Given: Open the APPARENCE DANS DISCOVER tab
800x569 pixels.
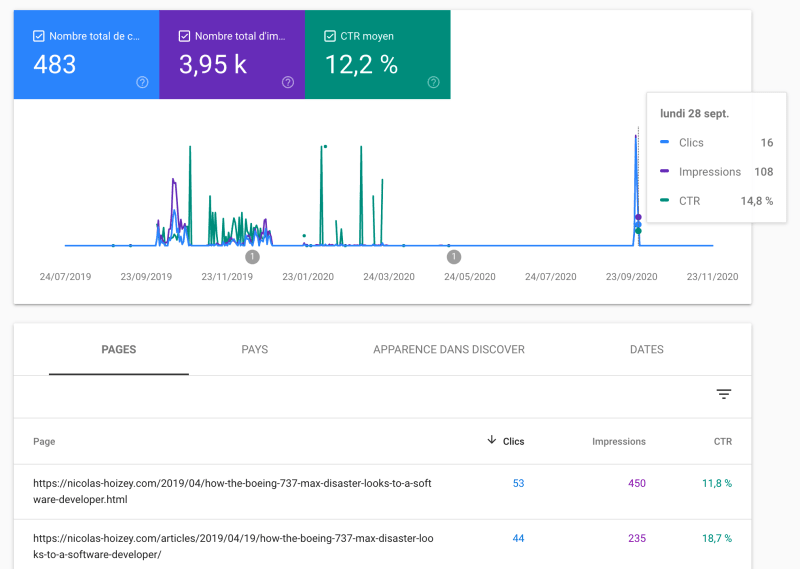Looking at the screenshot, I should click(448, 350).
